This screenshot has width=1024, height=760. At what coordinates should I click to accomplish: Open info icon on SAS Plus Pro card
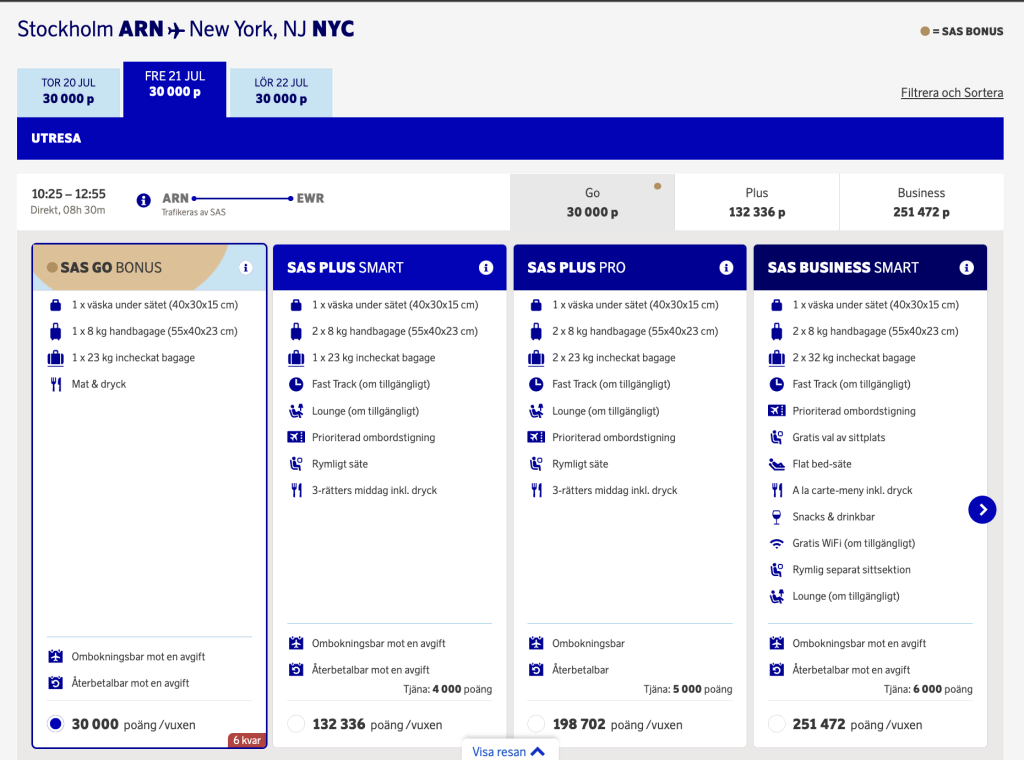726,268
